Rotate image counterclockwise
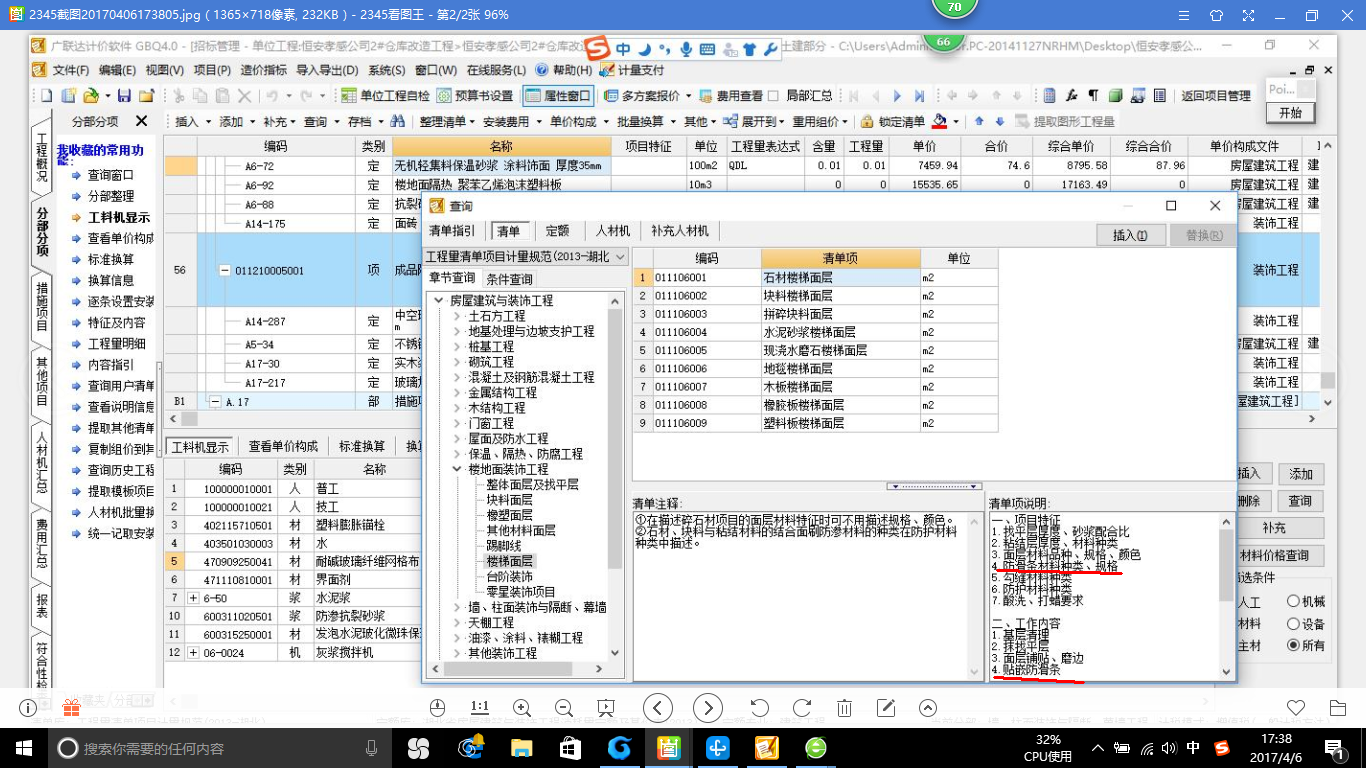The image size is (1366, 768). coord(759,708)
